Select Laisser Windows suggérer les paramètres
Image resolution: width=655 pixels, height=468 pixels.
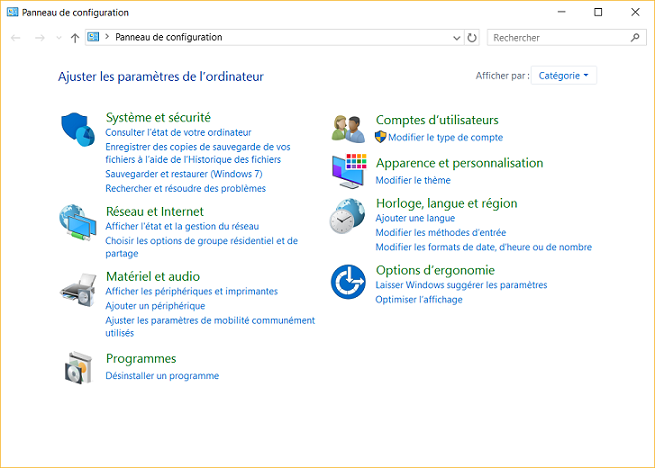click(461, 285)
